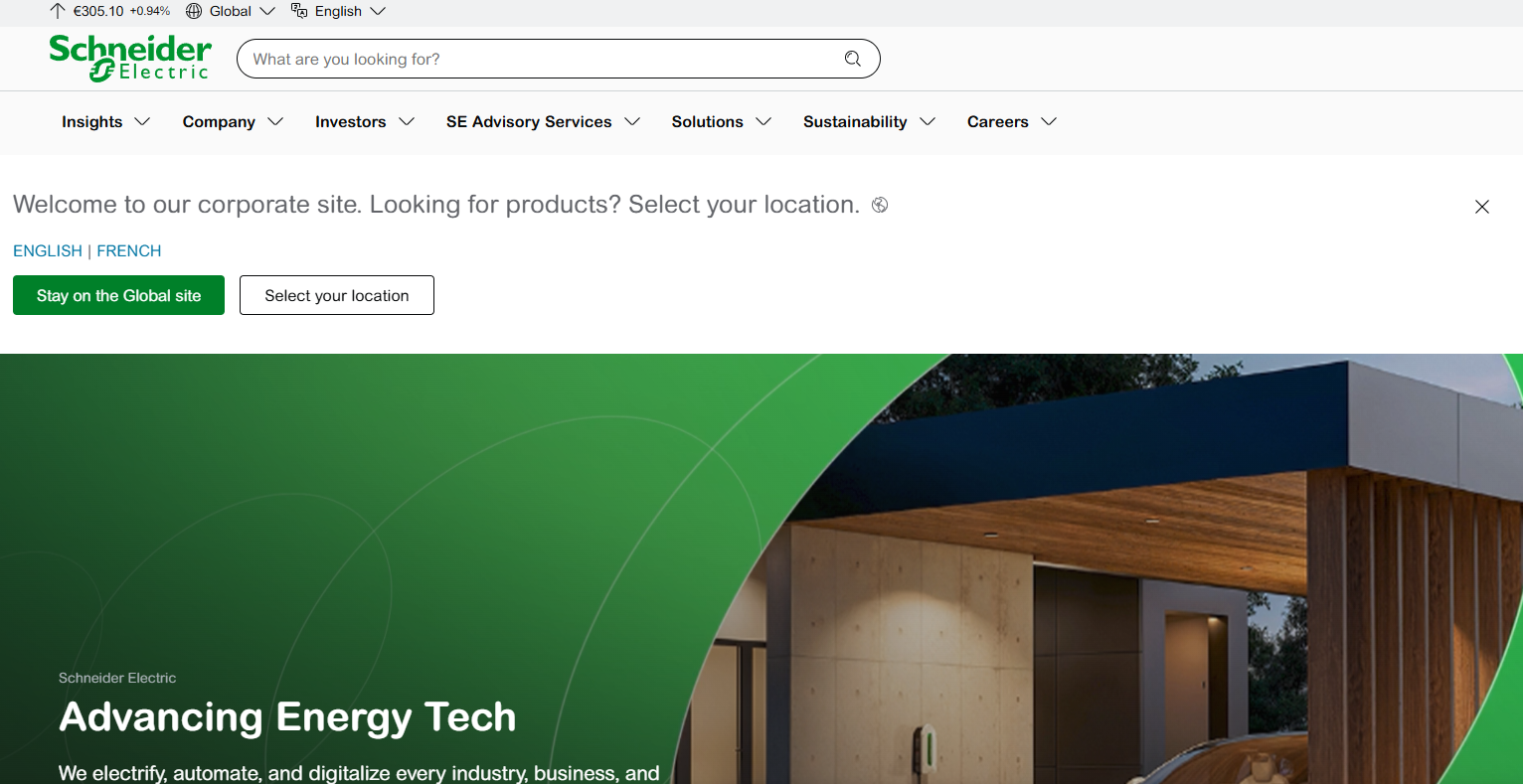Viewport: 1523px width, 784px height.
Task: Click the upward stock arrow icon
Action: pos(57,11)
